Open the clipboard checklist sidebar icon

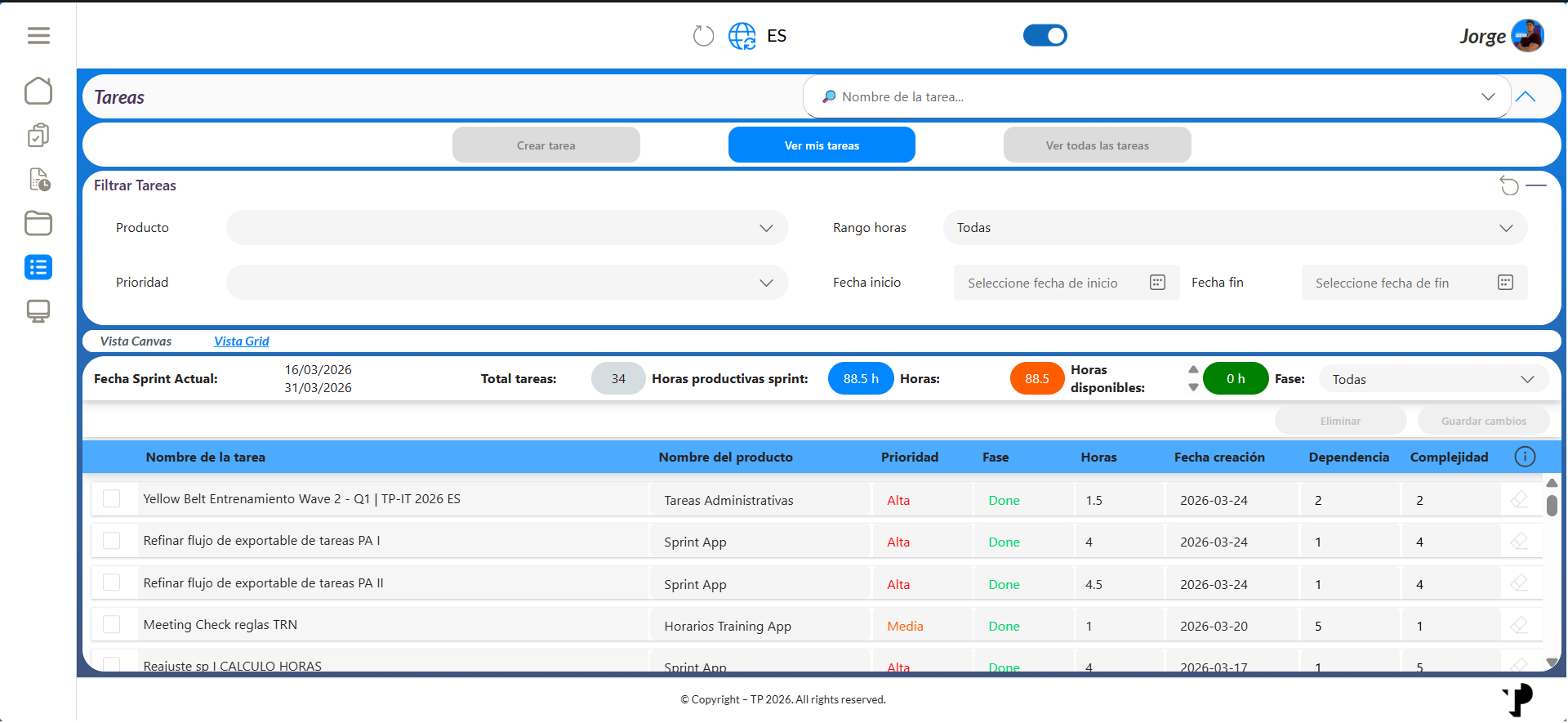tap(38, 135)
